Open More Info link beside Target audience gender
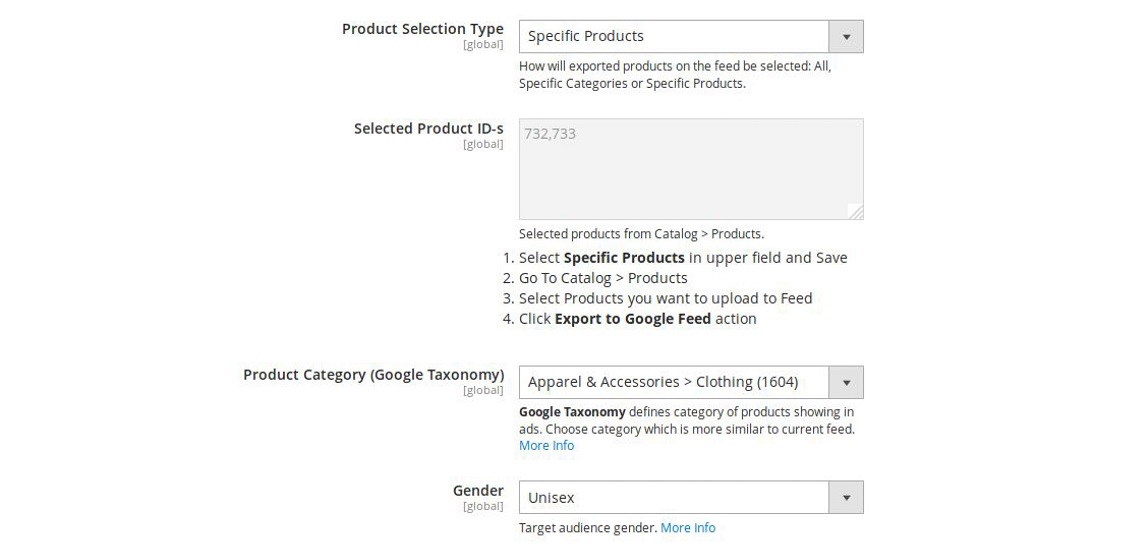Screen dimensions: 1140x552 click(688, 528)
